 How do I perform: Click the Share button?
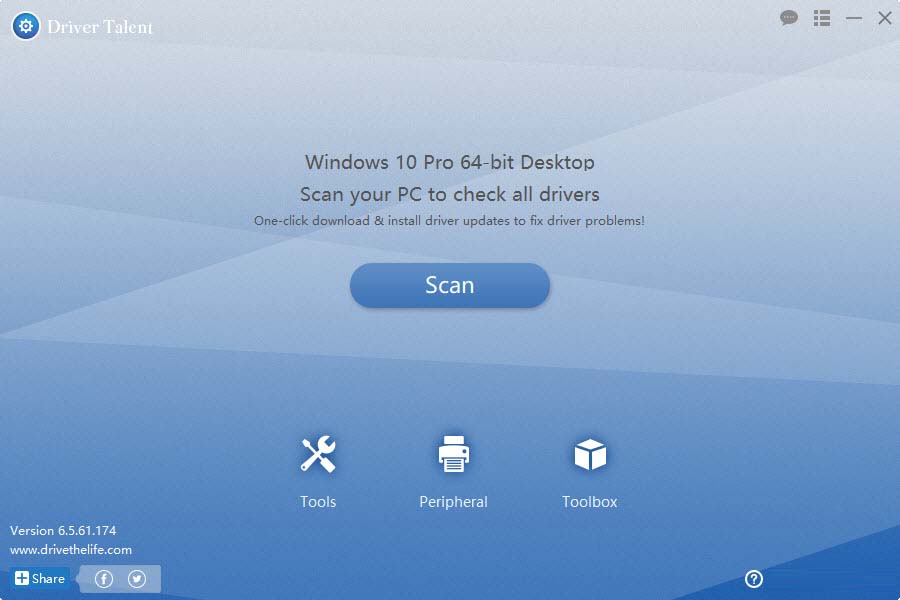[x=40, y=578]
